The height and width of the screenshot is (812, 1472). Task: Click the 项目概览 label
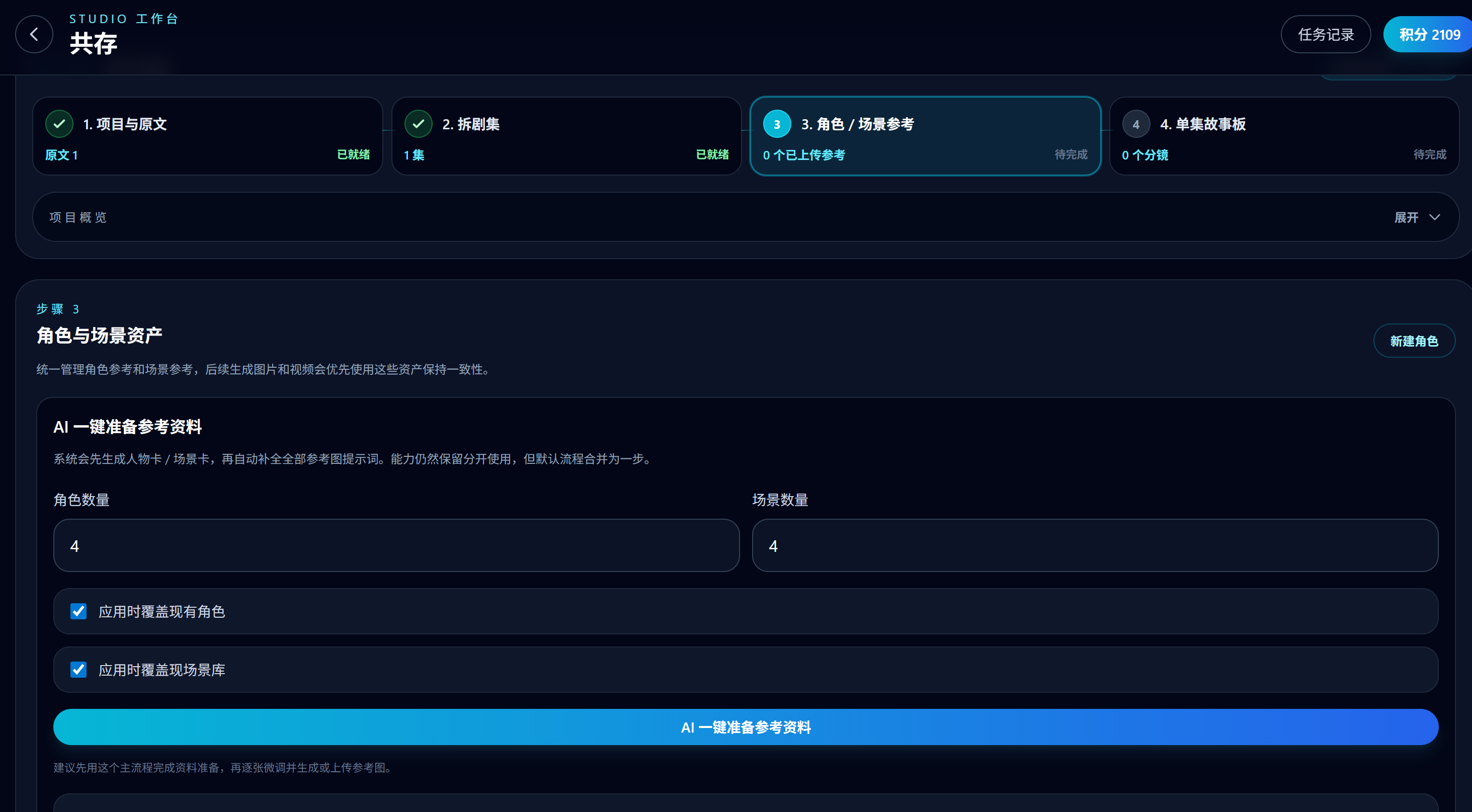coord(78,217)
